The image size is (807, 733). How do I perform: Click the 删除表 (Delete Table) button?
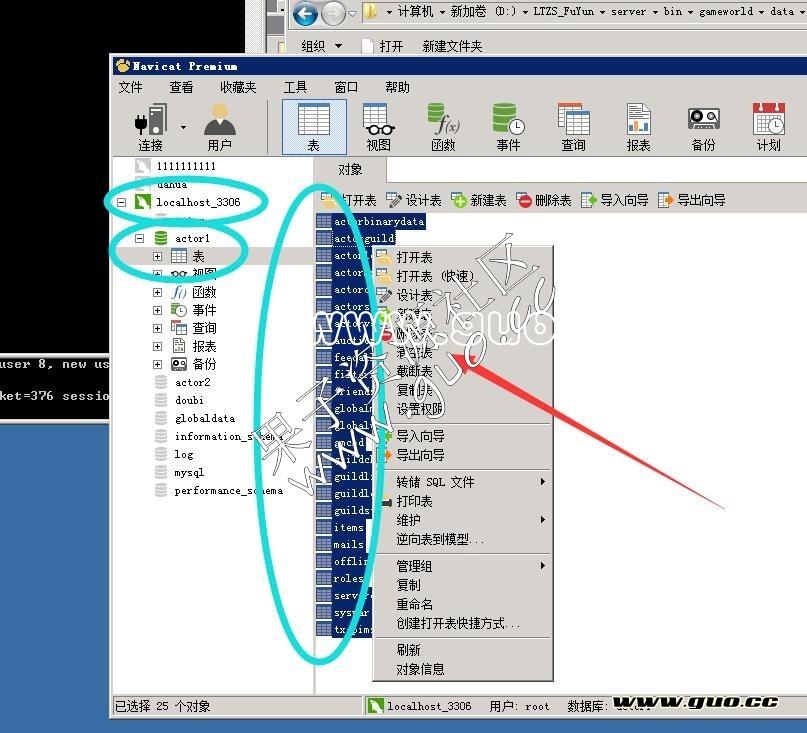click(x=543, y=201)
